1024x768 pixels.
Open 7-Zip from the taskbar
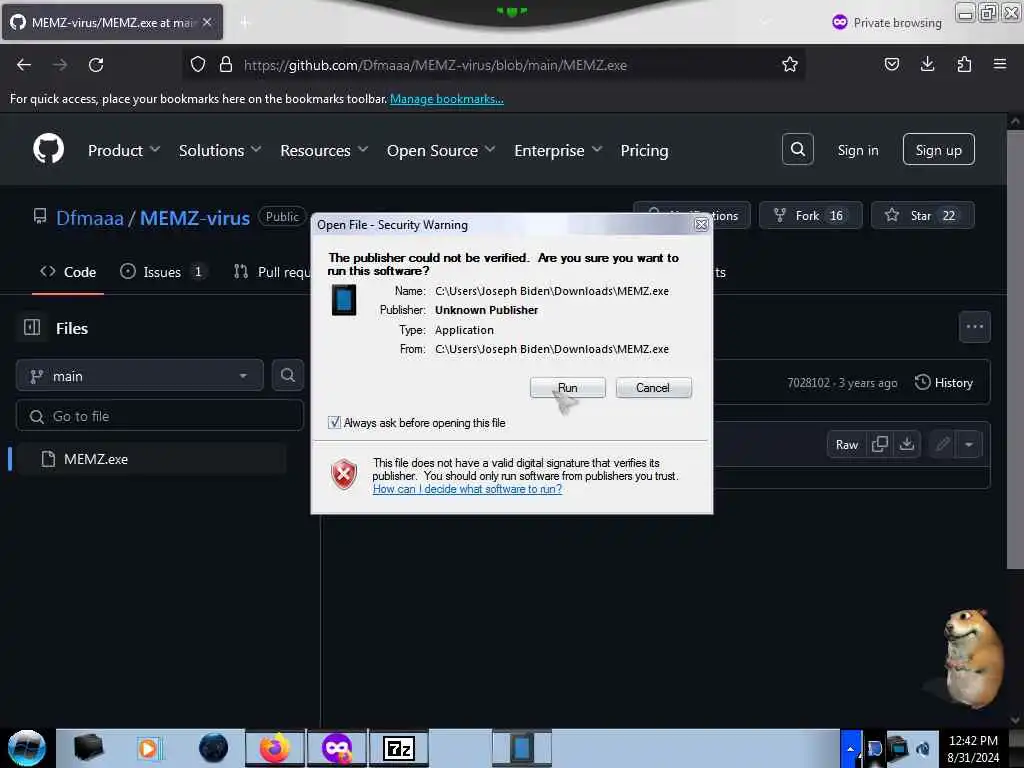pyautogui.click(x=398, y=748)
